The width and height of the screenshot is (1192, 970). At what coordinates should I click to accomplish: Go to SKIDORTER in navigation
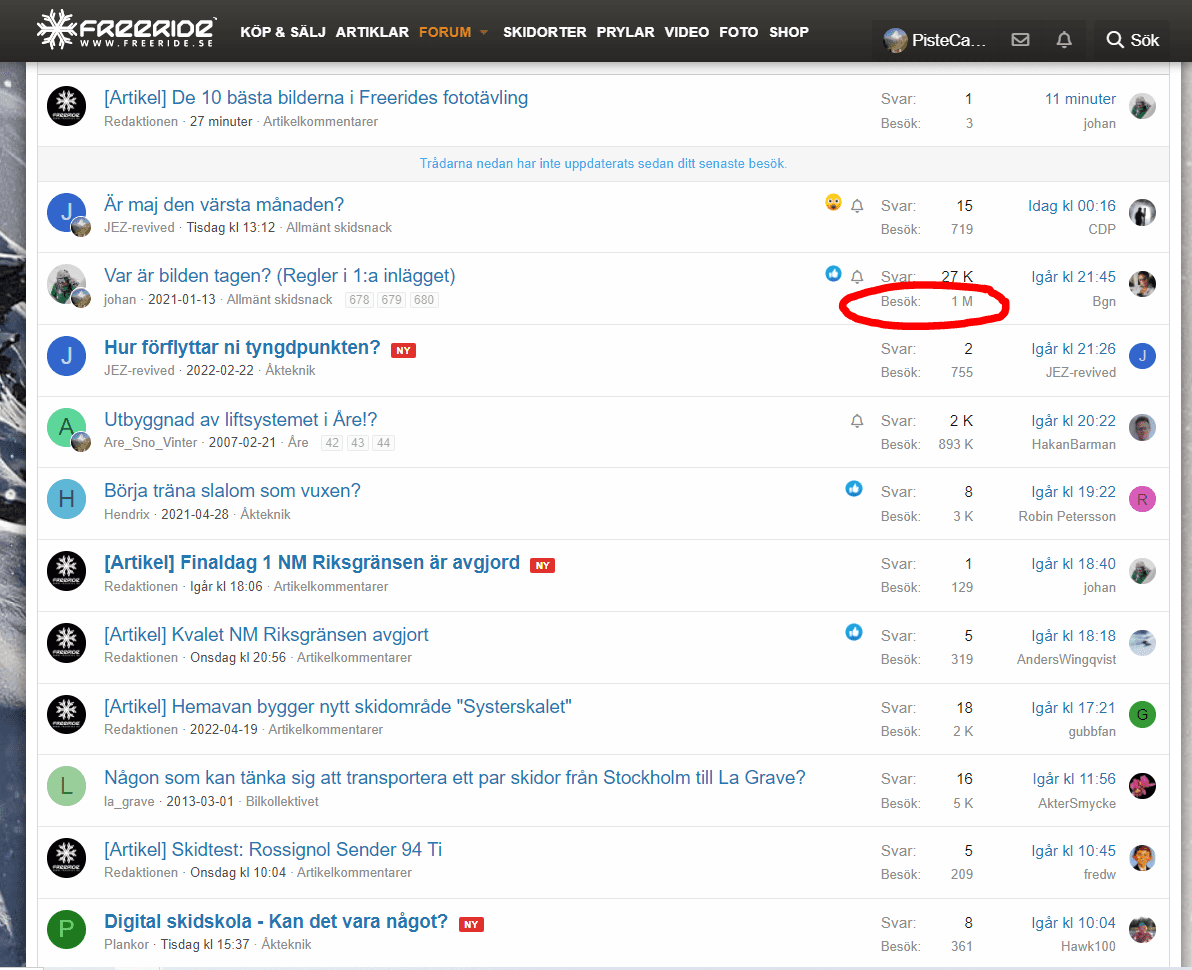coord(544,32)
